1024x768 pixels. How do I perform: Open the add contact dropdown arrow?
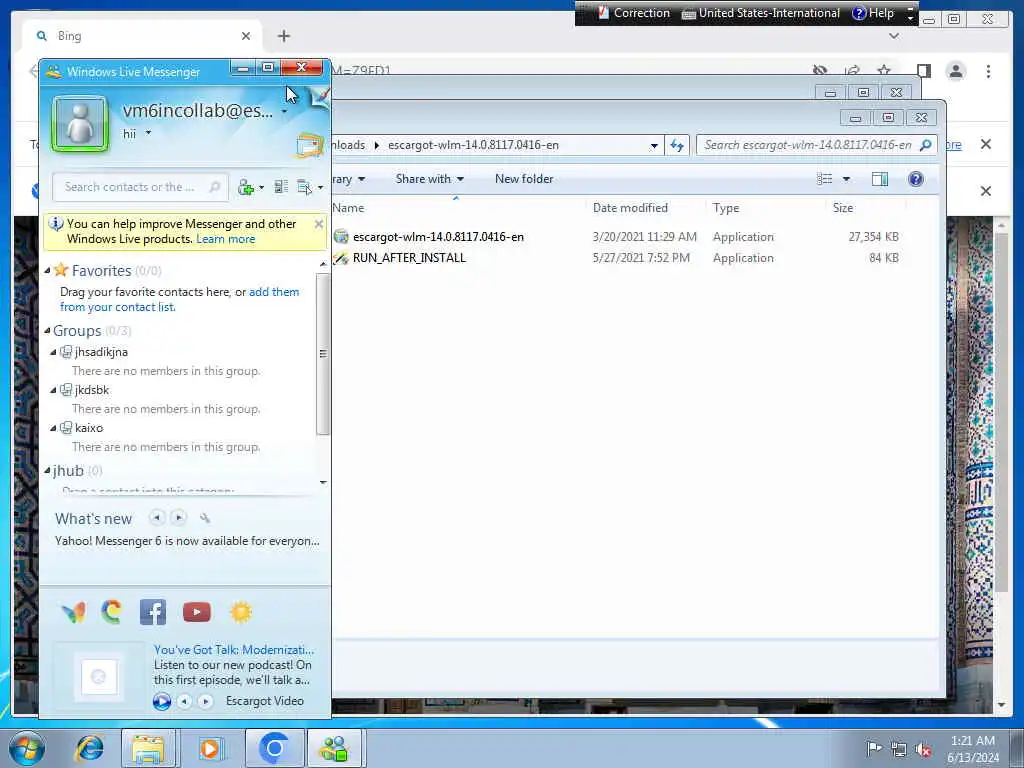[261, 188]
